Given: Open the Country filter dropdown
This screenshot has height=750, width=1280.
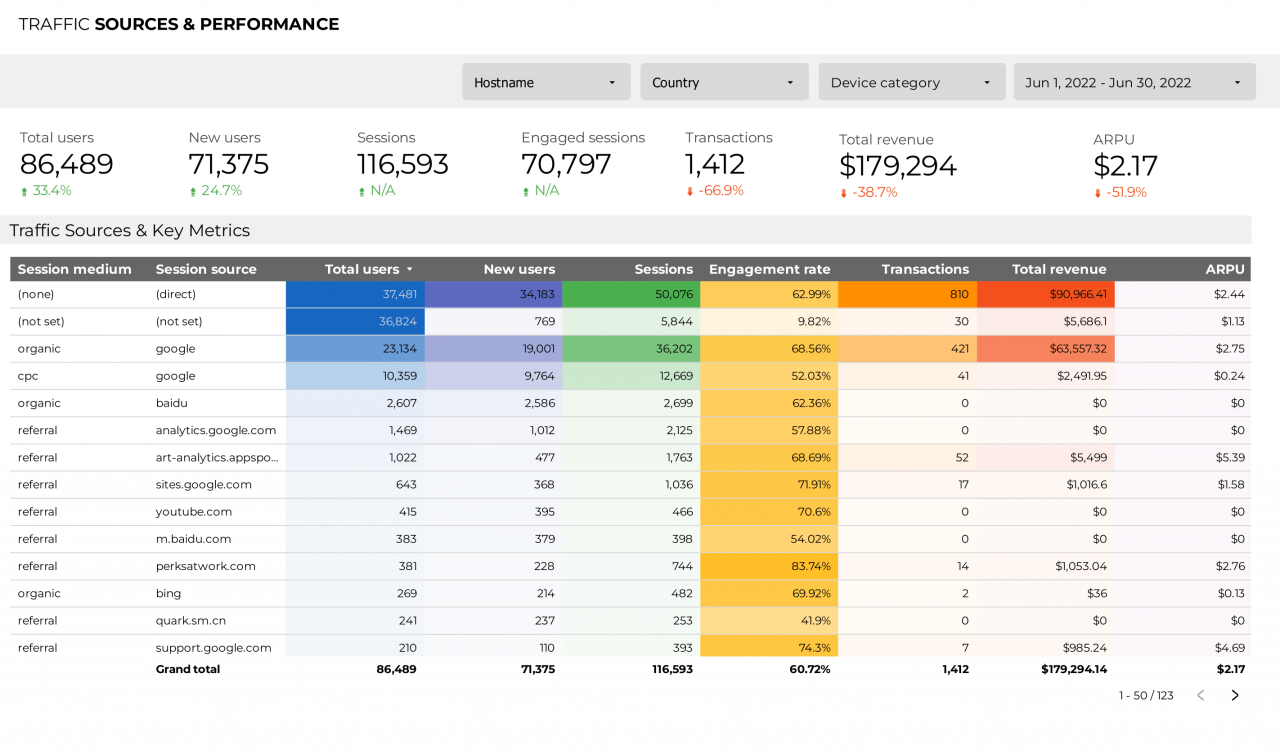Looking at the screenshot, I should pos(724,81).
